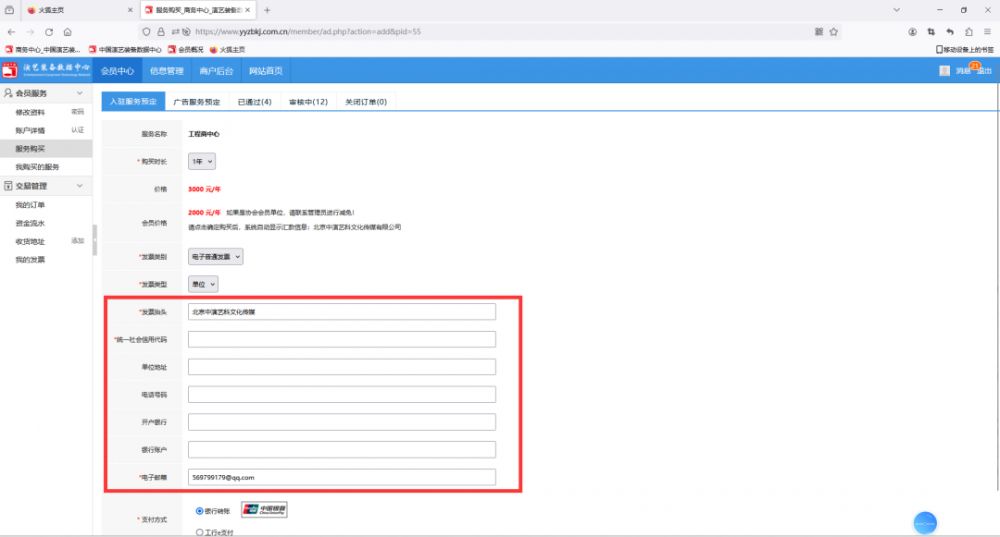Click 我的订单 in the sidebar
This screenshot has height=537, width=1000.
point(30,205)
